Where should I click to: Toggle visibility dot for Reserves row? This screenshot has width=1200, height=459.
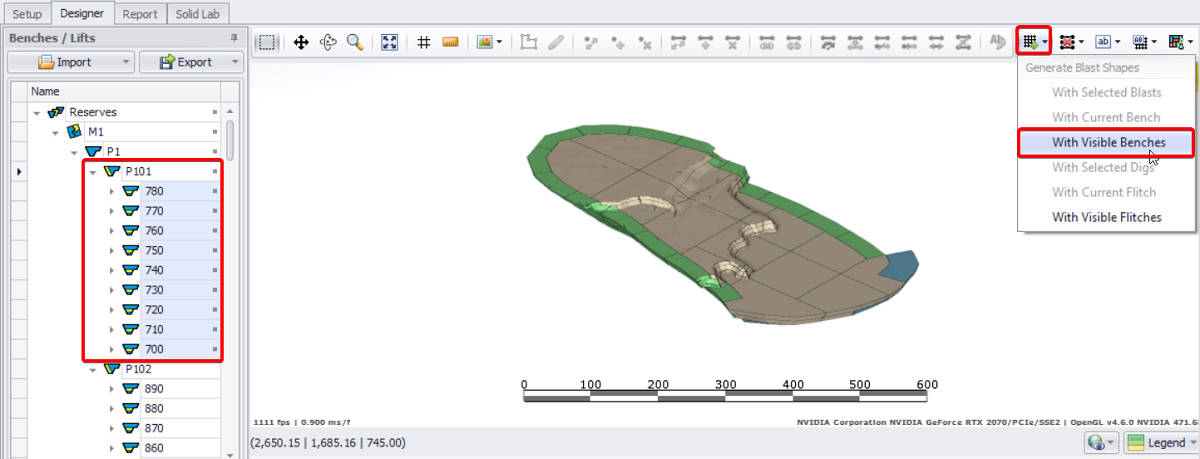point(214,112)
